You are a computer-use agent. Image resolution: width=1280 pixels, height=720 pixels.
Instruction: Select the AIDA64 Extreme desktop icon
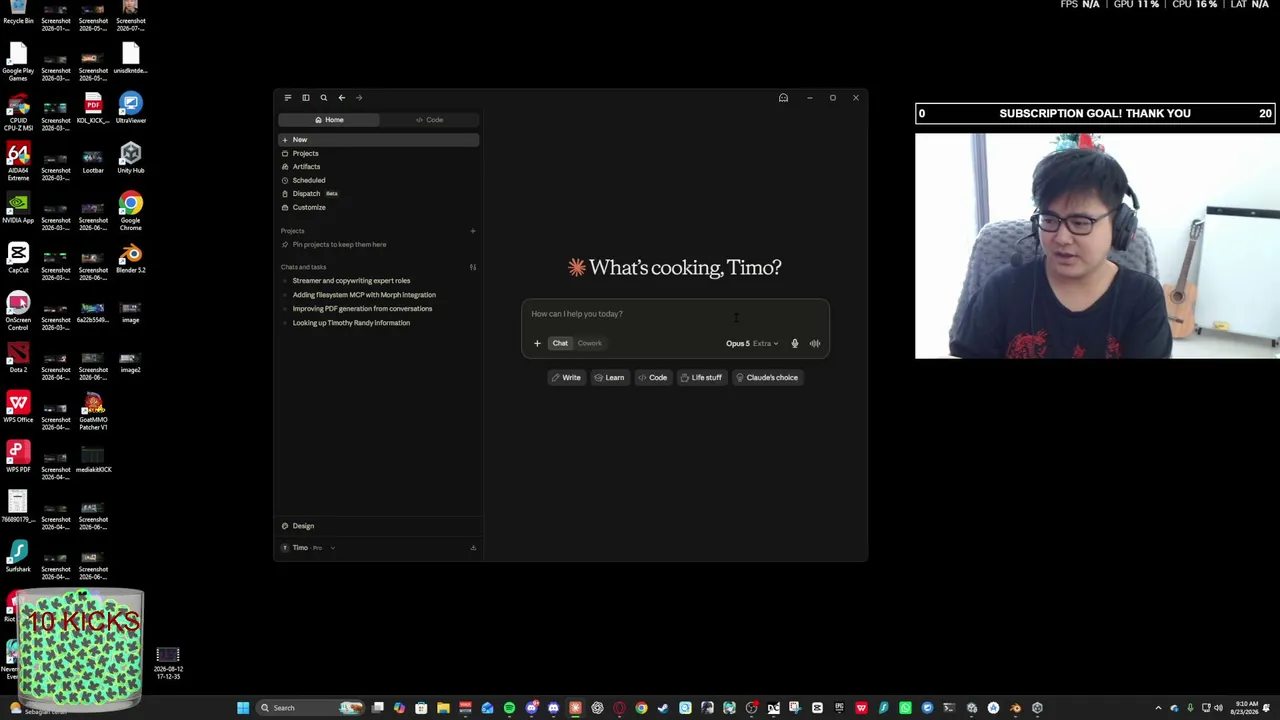point(18,162)
